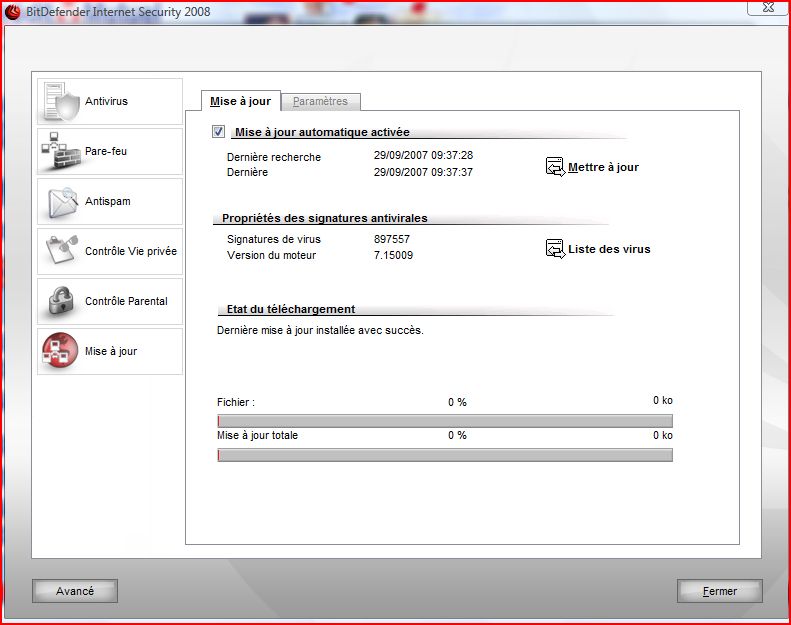Image resolution: width=791 pixels, height=625 pixels.
Task: Click the 'Mise à jour automatique activée' label
Action: click(322, 132)
